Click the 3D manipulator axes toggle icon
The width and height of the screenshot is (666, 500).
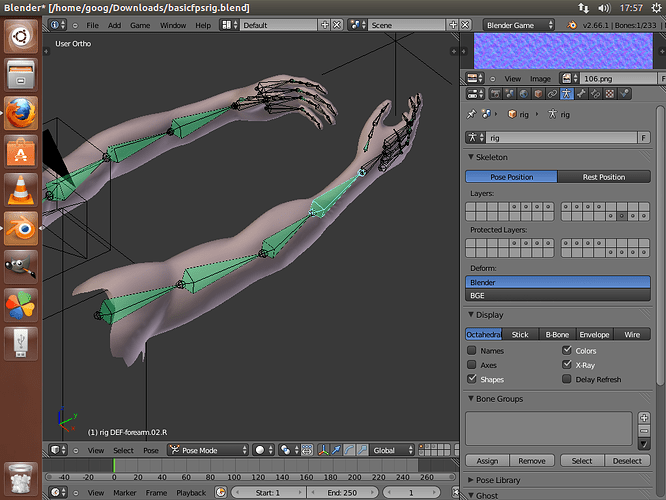click(x=323, y=450)
